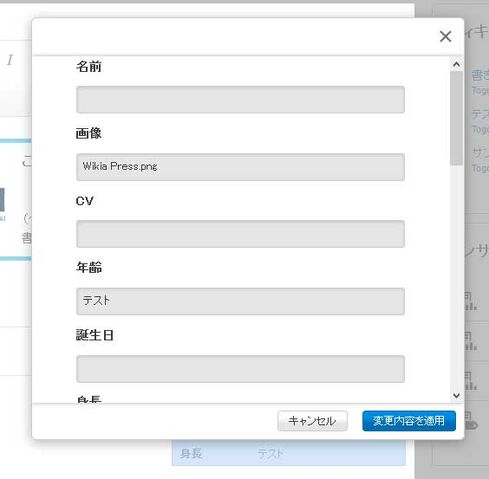Viewport: 489px width, 479px height.
Task: Click the scrollbar down arrow
Action: [x=456, y=395]
